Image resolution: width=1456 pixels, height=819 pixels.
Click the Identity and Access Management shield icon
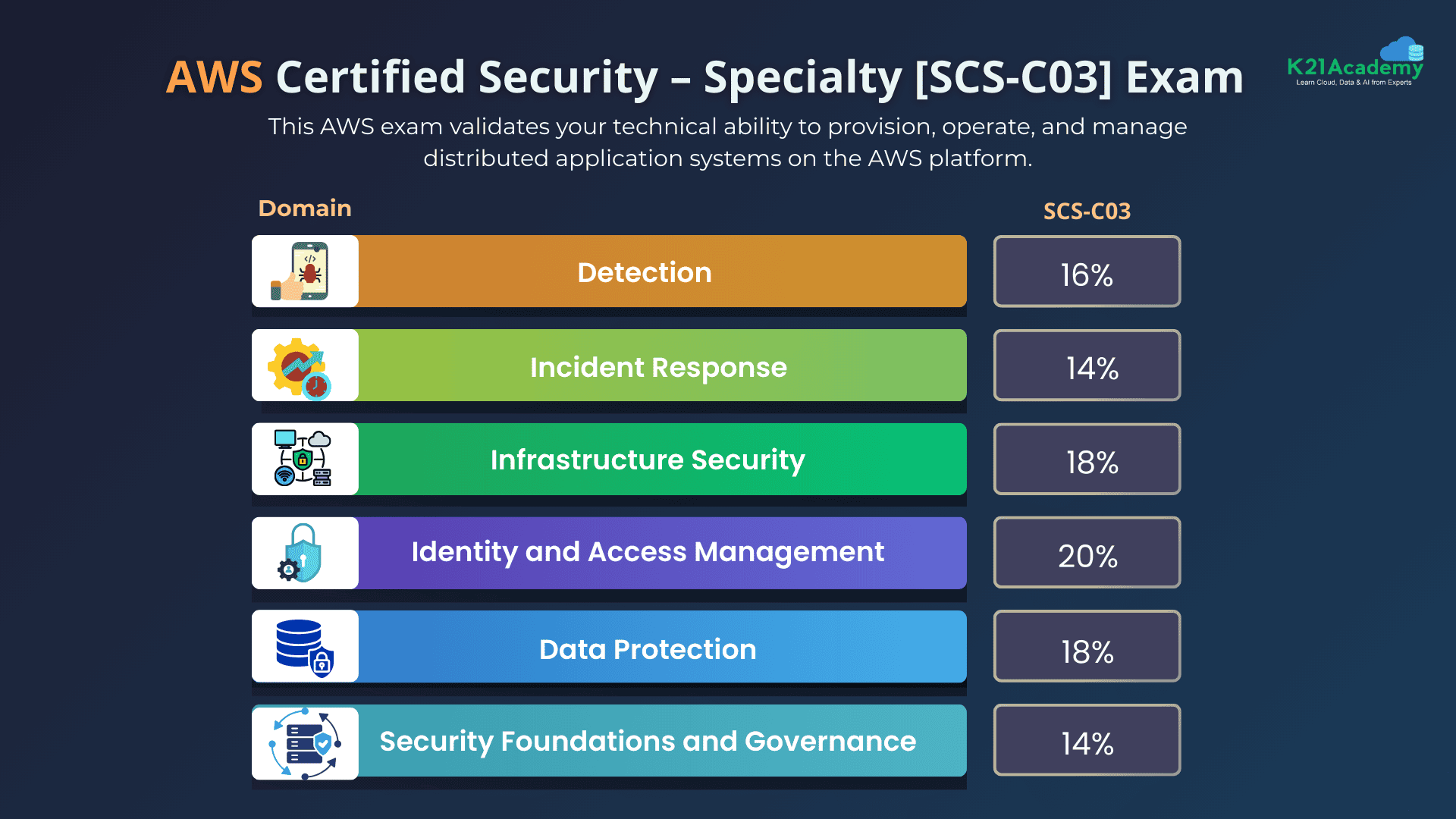[303, 554]
